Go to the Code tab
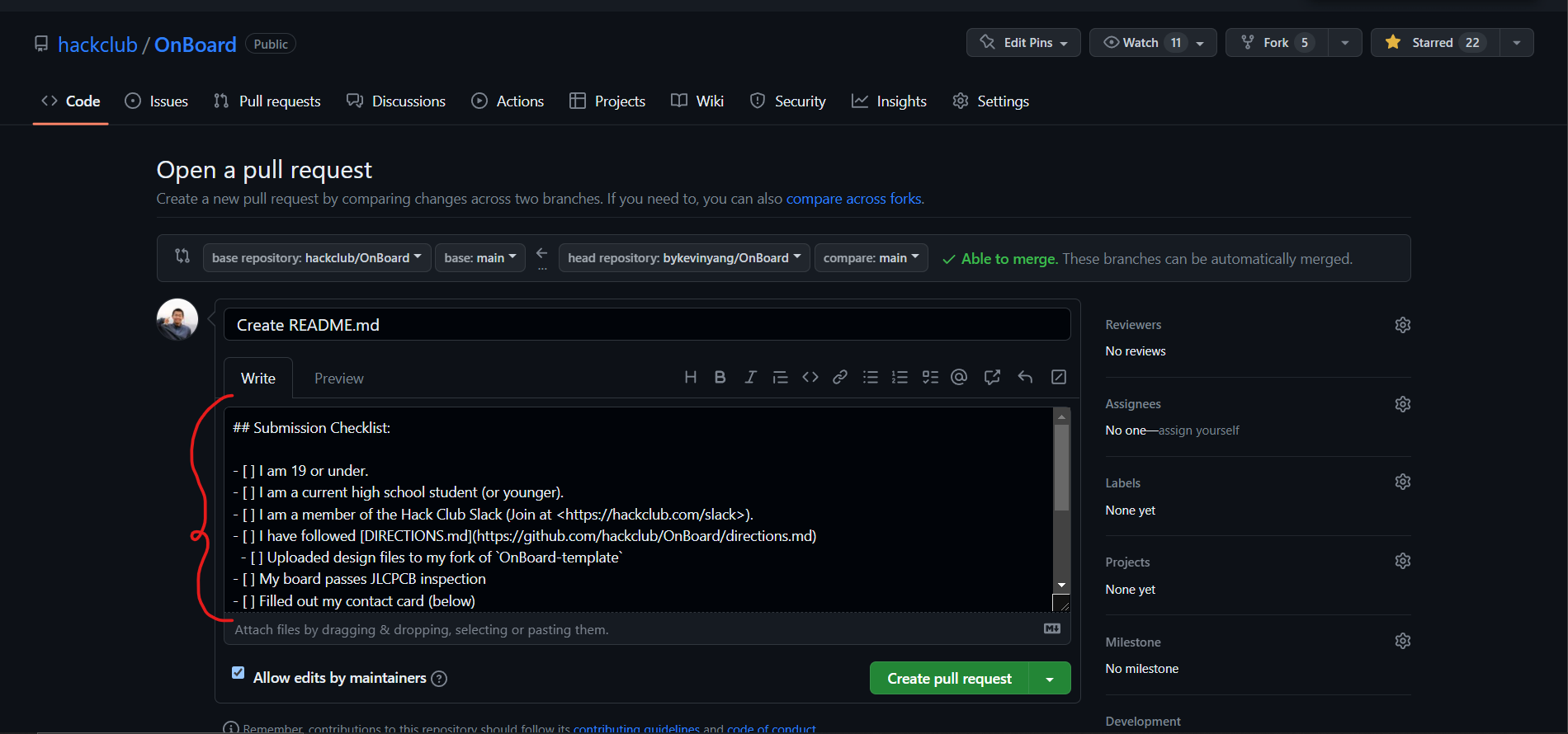This screenshot has height=734, width=1568. pos(71,101)
